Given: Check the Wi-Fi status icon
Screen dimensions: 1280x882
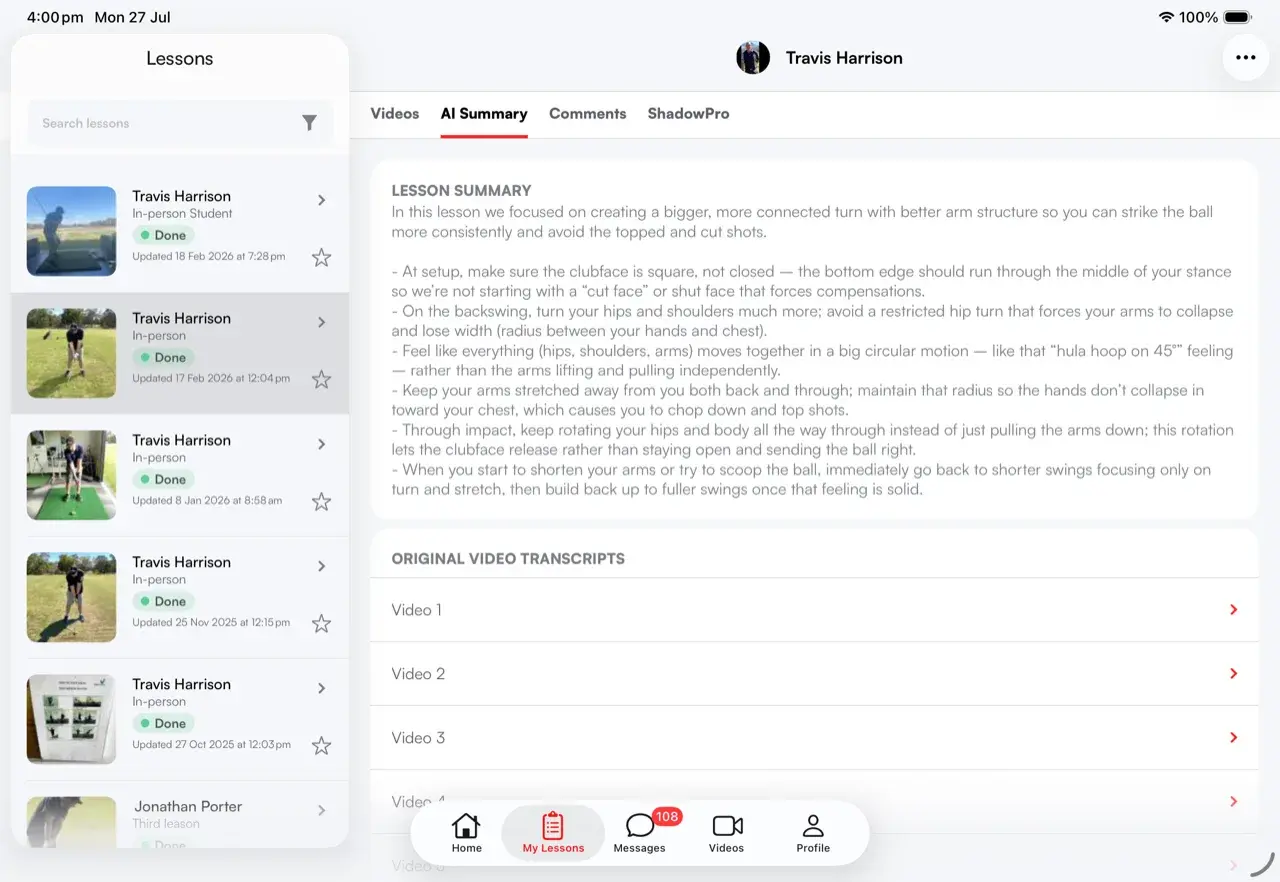Looking at the screenshot, I should click(1166, 17).
